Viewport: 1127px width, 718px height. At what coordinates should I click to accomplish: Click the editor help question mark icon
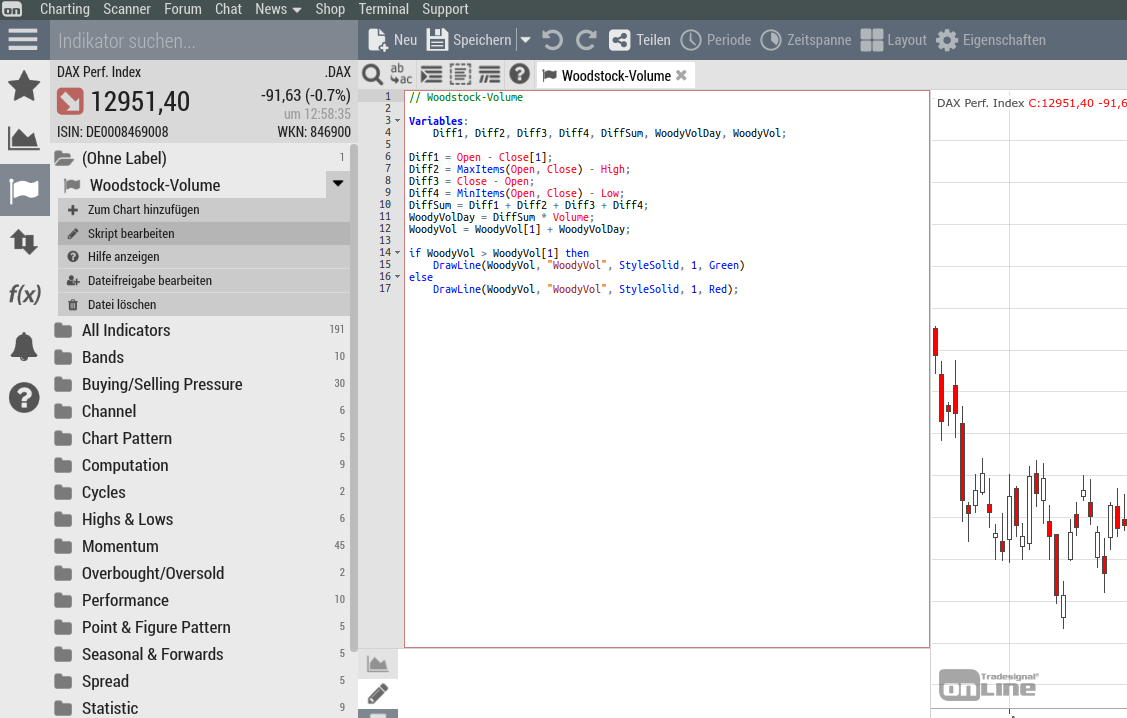point(519,75)
